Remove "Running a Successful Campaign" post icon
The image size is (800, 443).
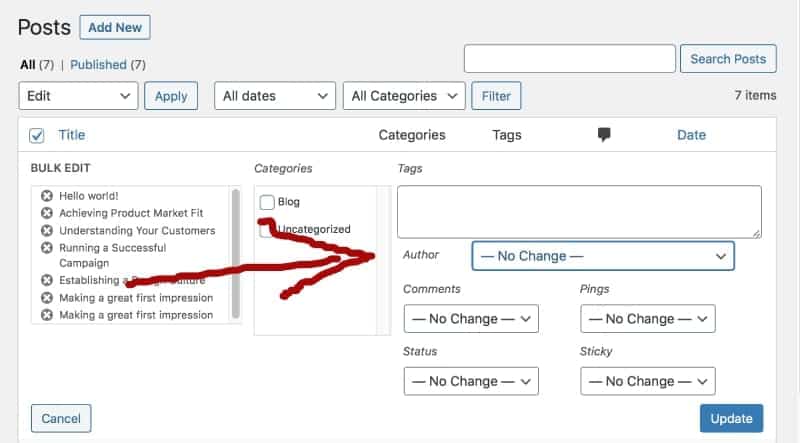46,247
